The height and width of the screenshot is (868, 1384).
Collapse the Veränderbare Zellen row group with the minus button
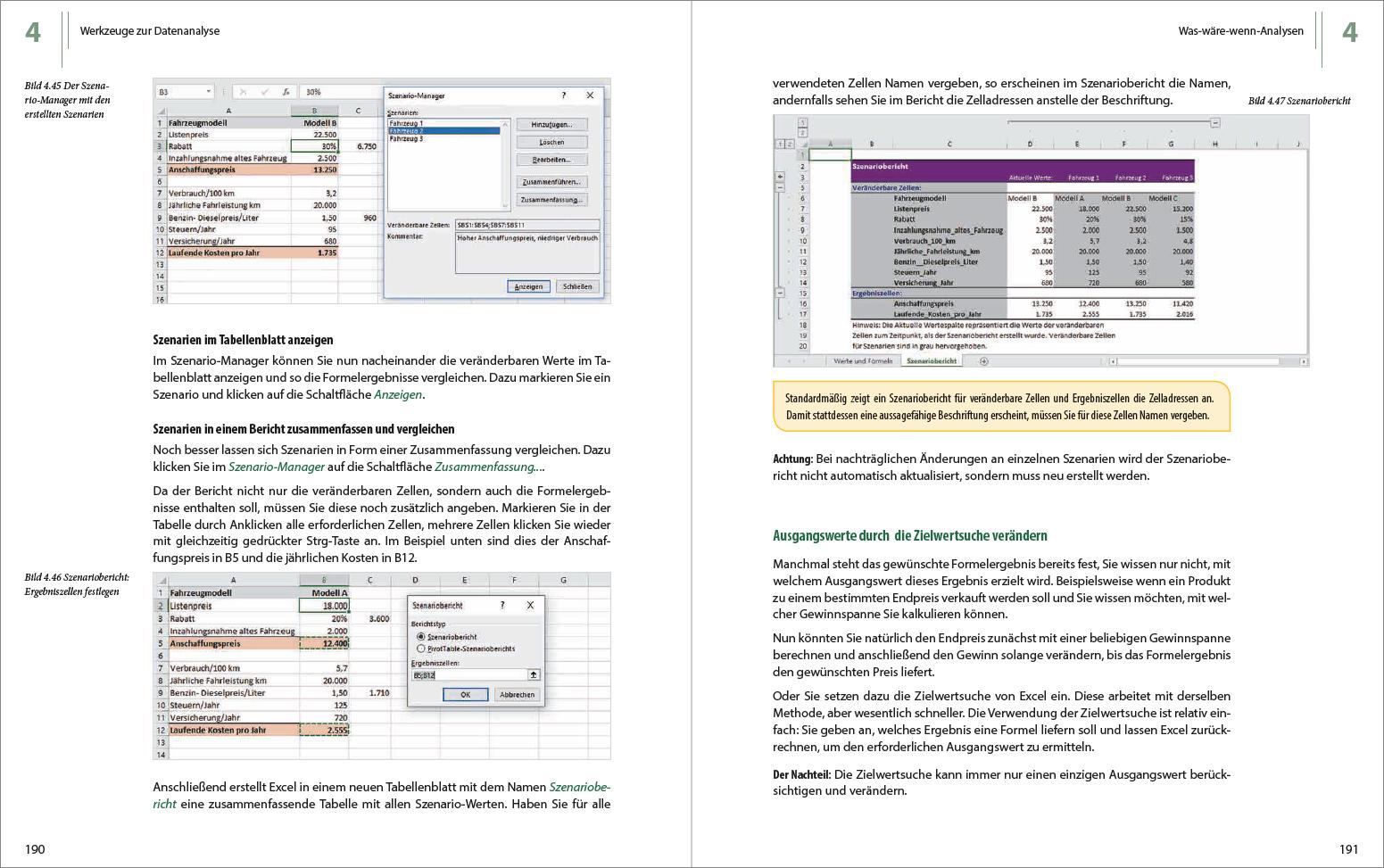(x=780, y=189)
